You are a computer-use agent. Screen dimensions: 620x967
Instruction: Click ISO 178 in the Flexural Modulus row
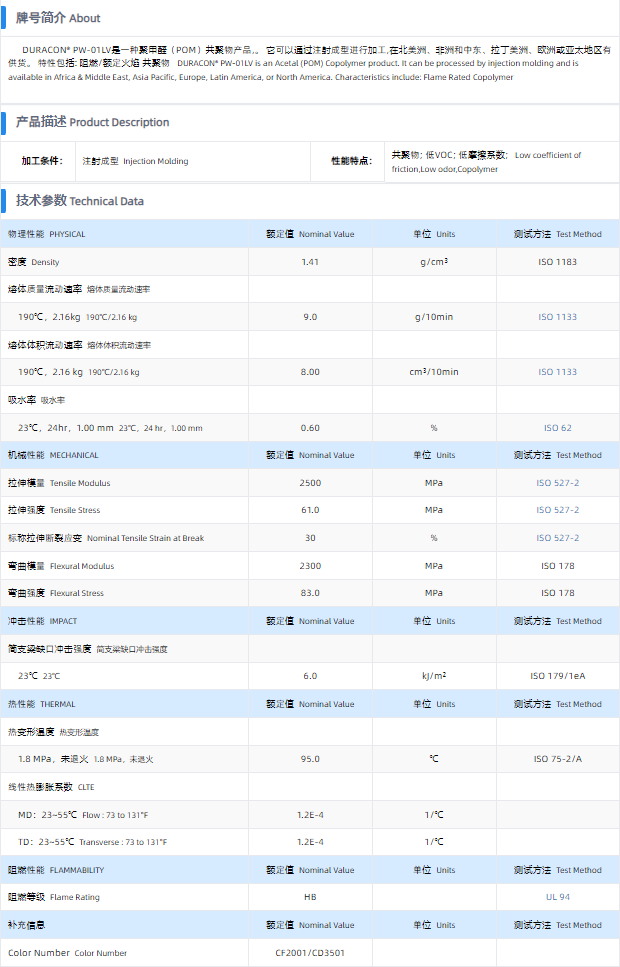tap(558, 566)
